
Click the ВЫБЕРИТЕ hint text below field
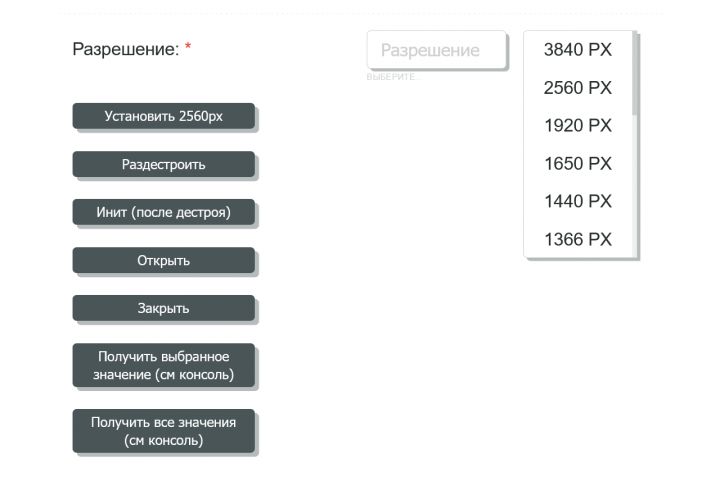[391, 77]
